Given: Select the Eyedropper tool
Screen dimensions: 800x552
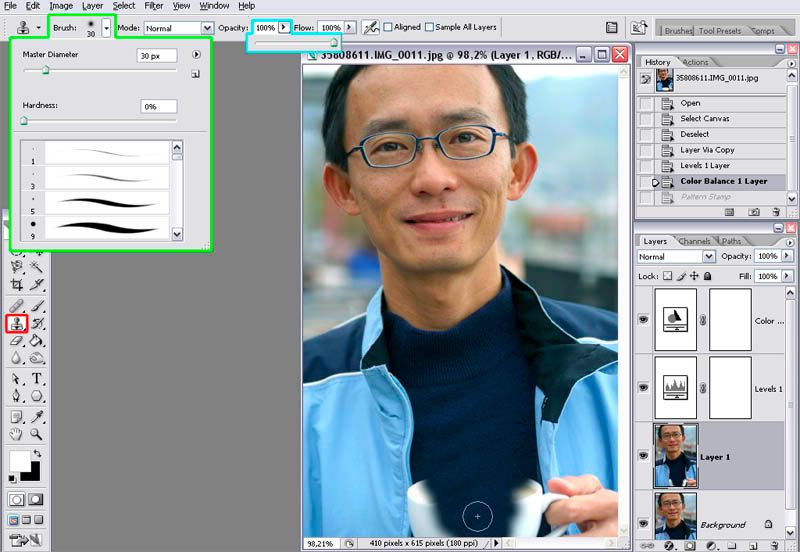Looking at the screenshot, I should (36, 417).
